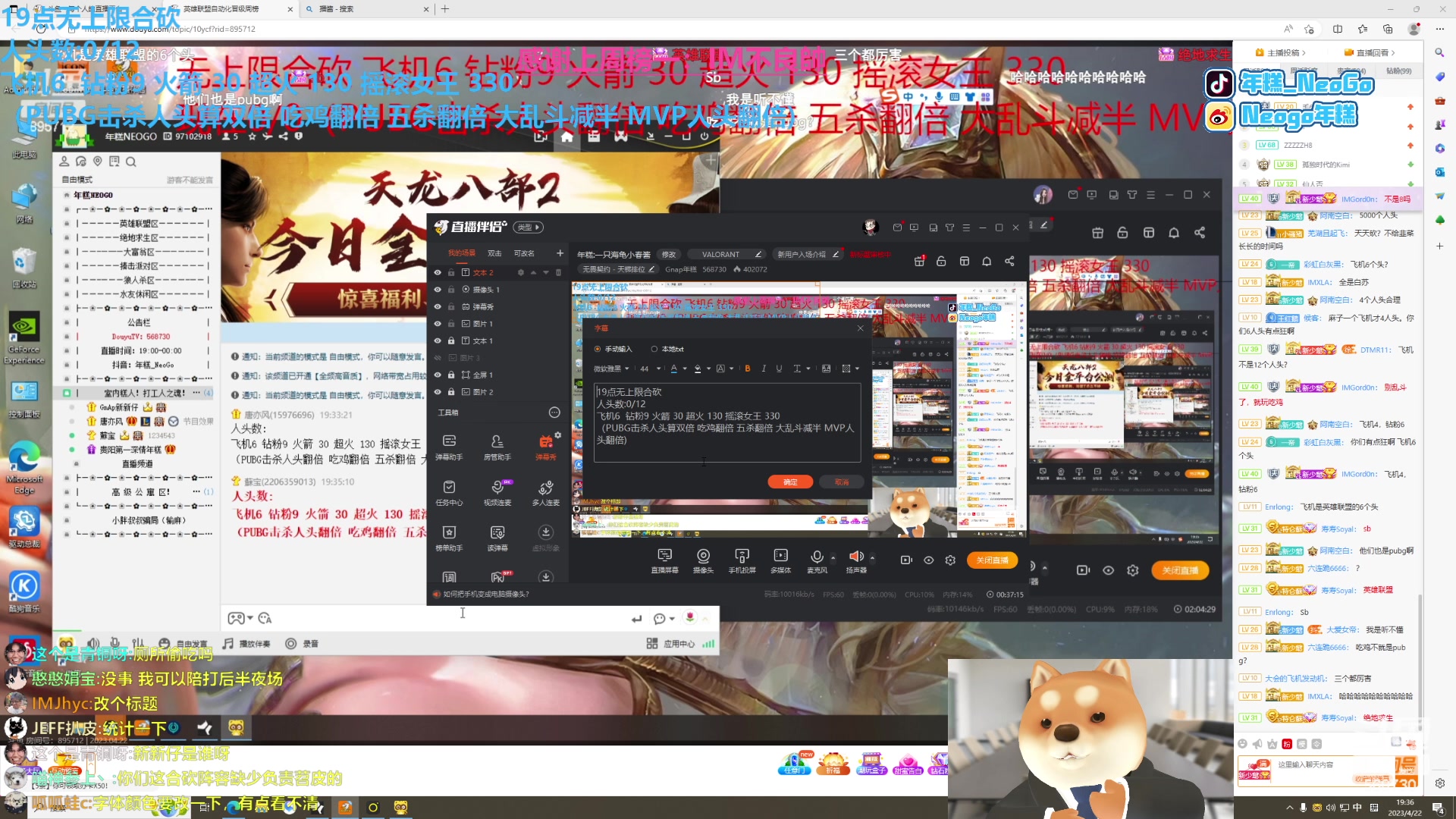Screen dimensions: 1456x819
Task: Hide the 摄像头 1 layer
Action: pos(438,290)
